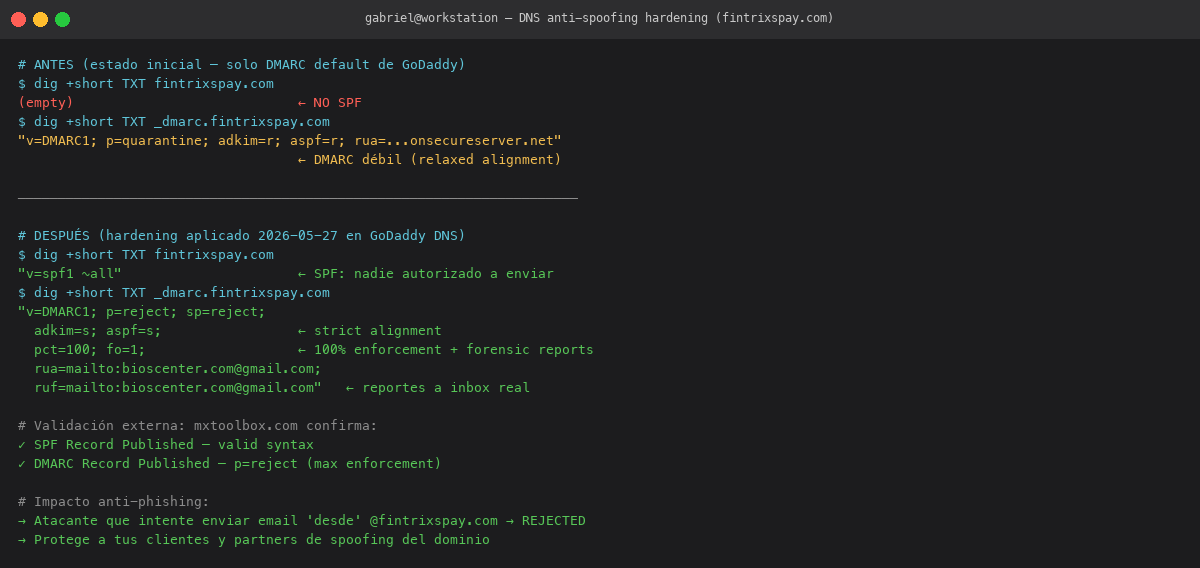1200x568 pixels.
Task: Select the '# ANTES (estado inicial' comment line
Action: coord(242,65)
